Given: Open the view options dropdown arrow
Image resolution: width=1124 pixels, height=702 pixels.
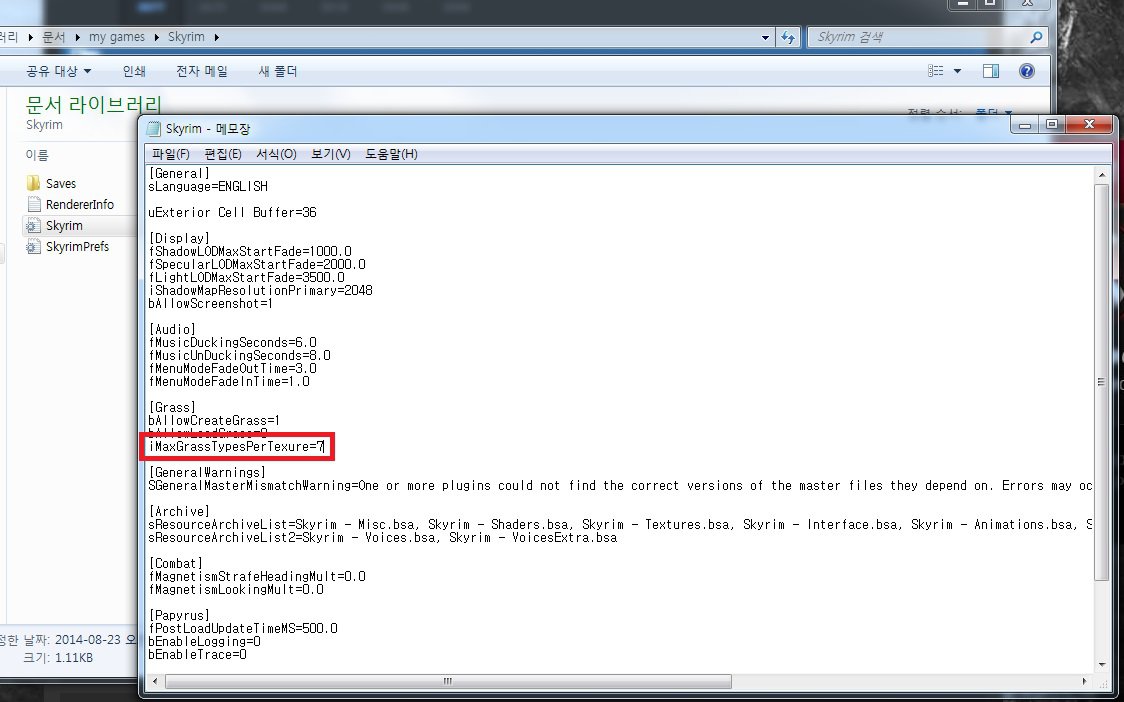Looking at the screenshot, I should 958,71.
